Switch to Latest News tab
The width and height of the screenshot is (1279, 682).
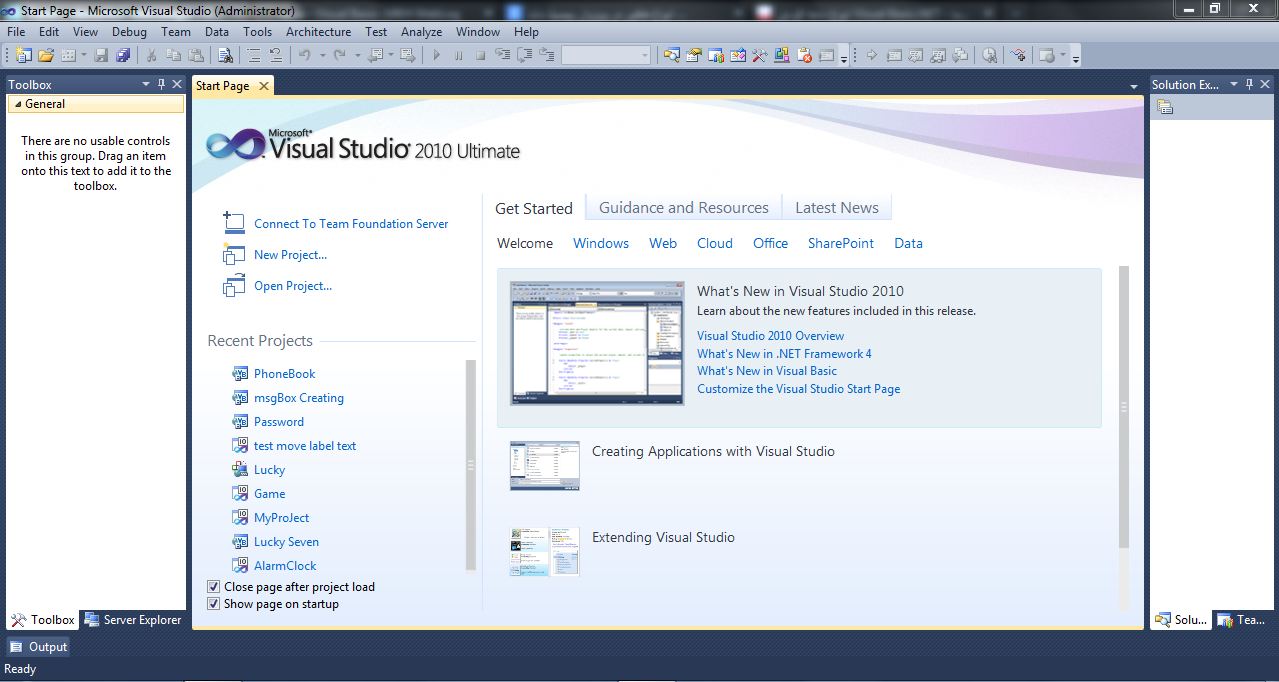(837, 208)
